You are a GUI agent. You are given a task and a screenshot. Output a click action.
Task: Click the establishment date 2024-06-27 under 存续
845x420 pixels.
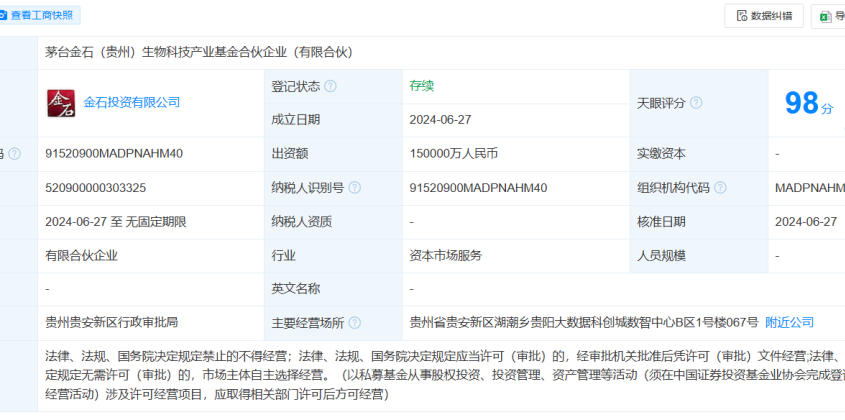[x=440, y=120]
